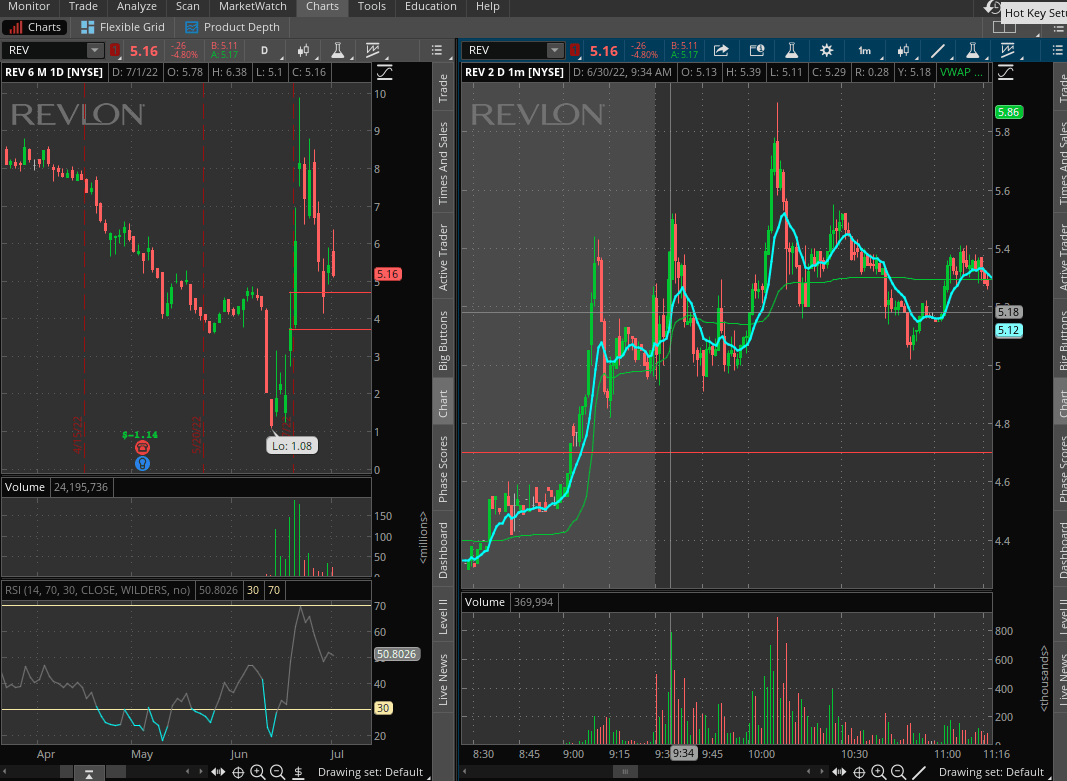
Task: Open the 1m timeframe selector on right chart
Action: pyautogui.click(x=864, y=50)
